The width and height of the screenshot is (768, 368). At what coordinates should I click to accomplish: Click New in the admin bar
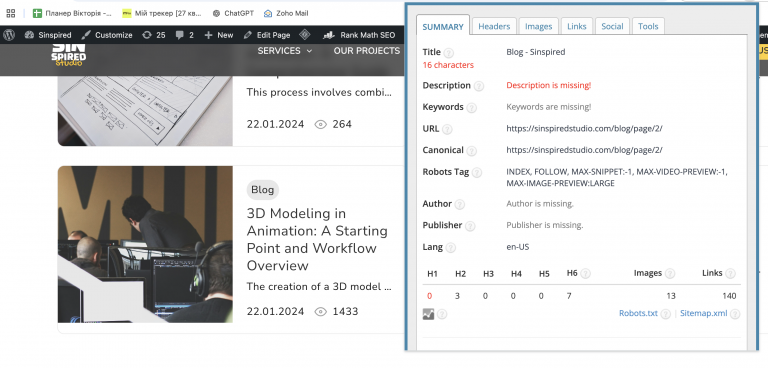click(x=219, y=35)
